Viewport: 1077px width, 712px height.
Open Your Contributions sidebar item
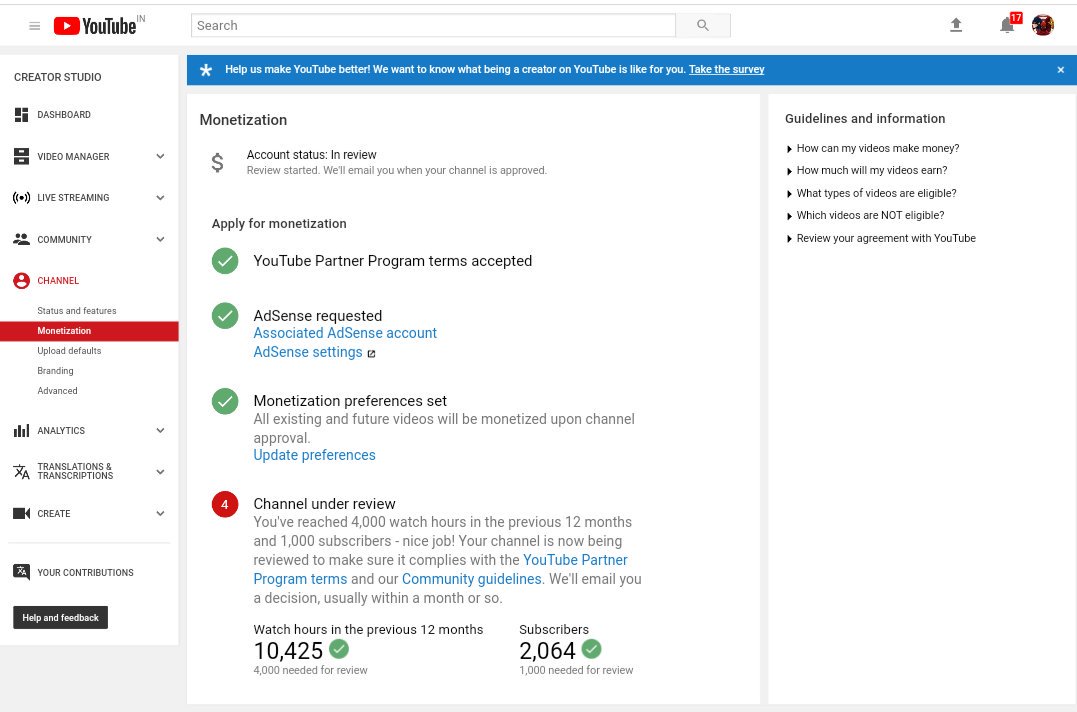(85, 573)
